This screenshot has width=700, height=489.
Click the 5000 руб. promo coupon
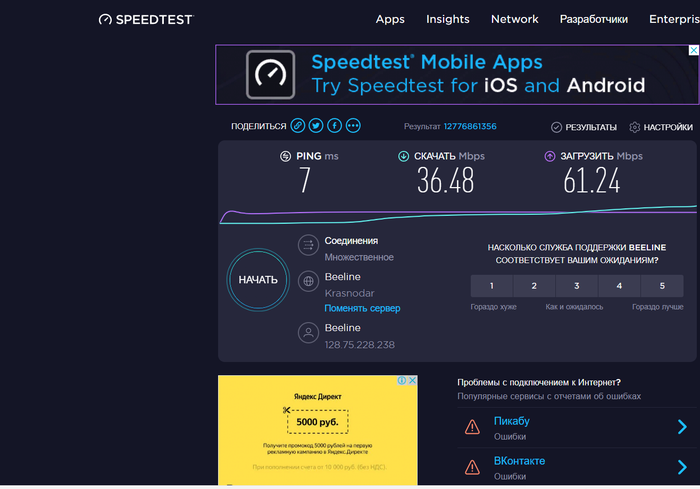tap(317, 422)
